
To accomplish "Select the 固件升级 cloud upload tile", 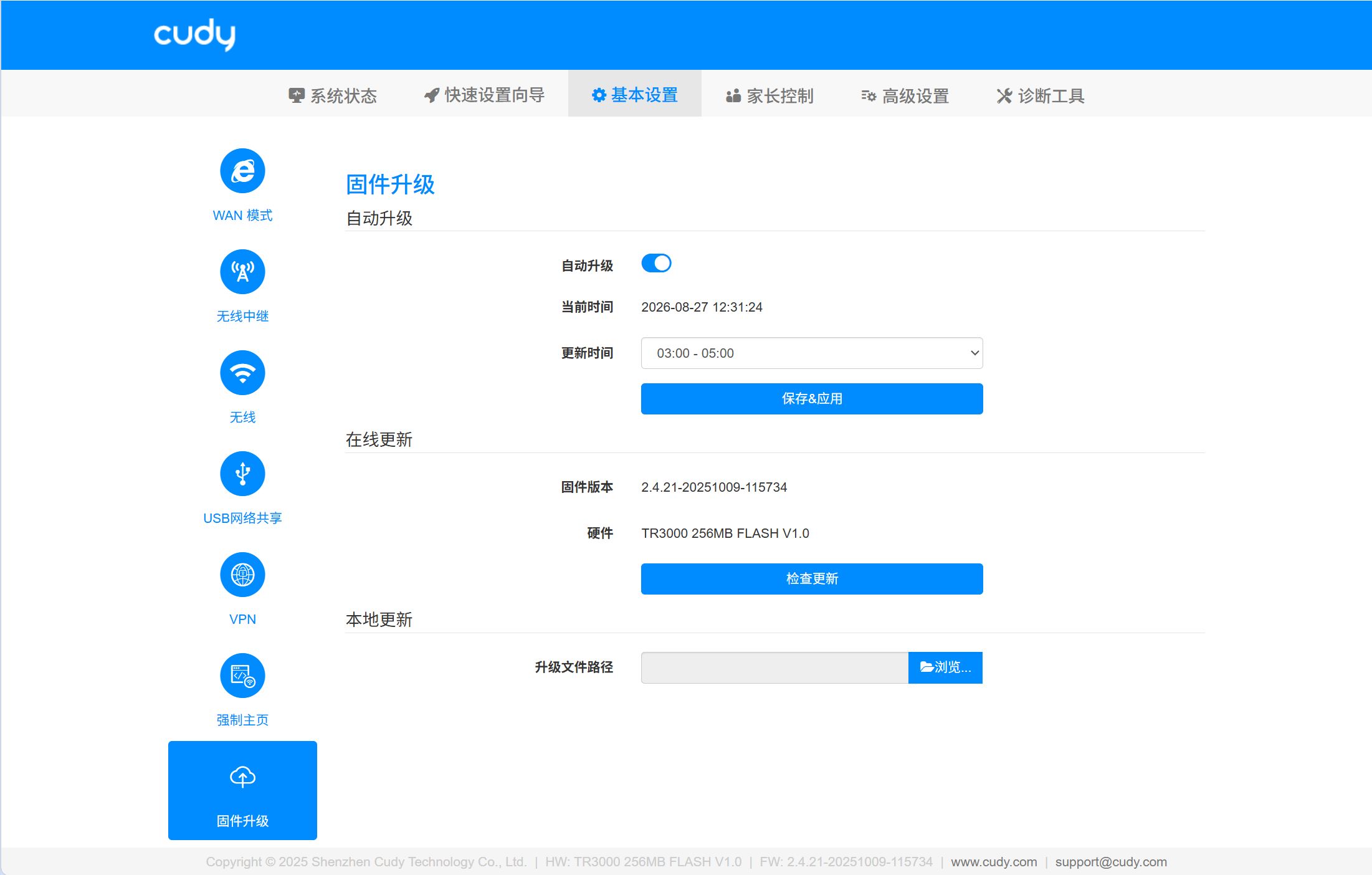I will tap(242, 790).
